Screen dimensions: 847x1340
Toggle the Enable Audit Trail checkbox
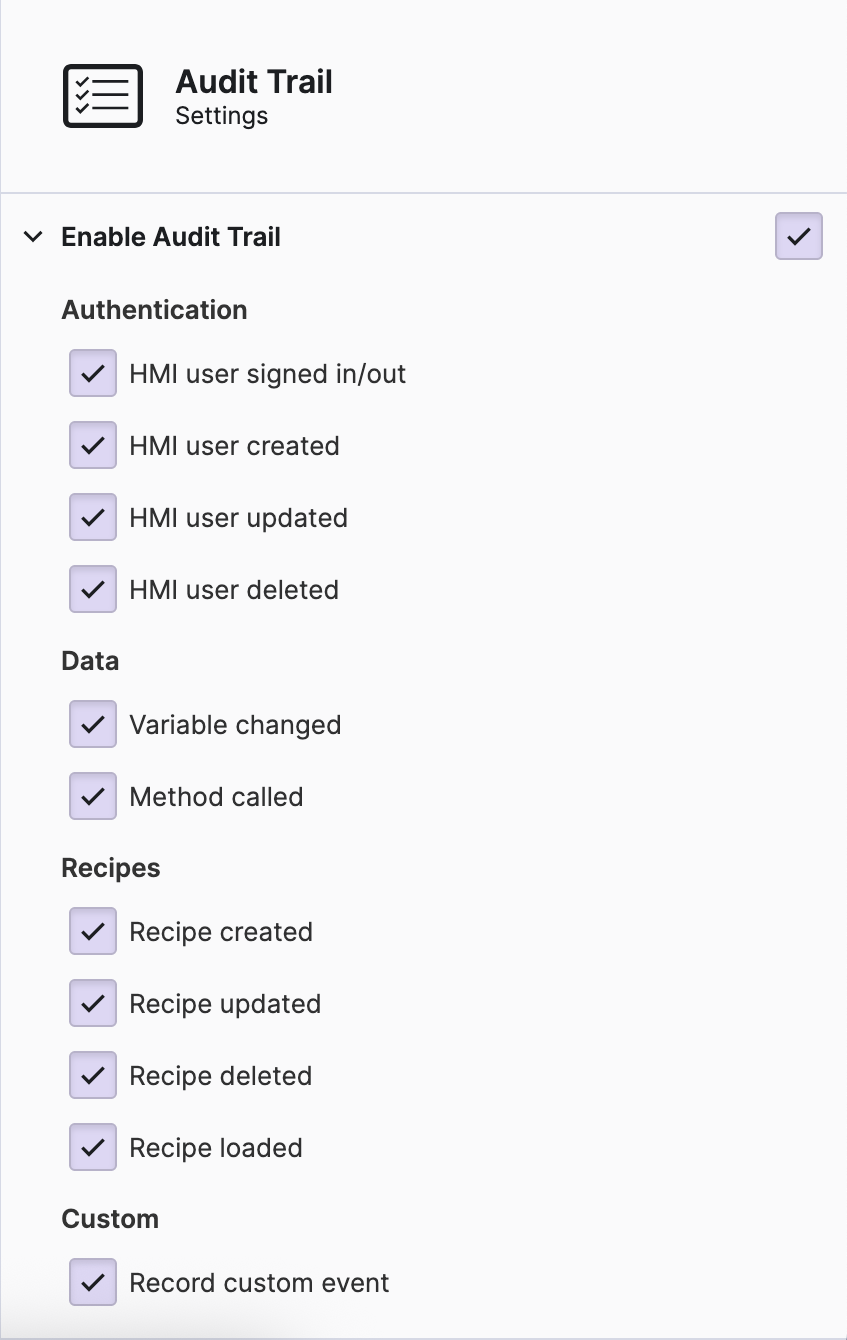(798, 236)
